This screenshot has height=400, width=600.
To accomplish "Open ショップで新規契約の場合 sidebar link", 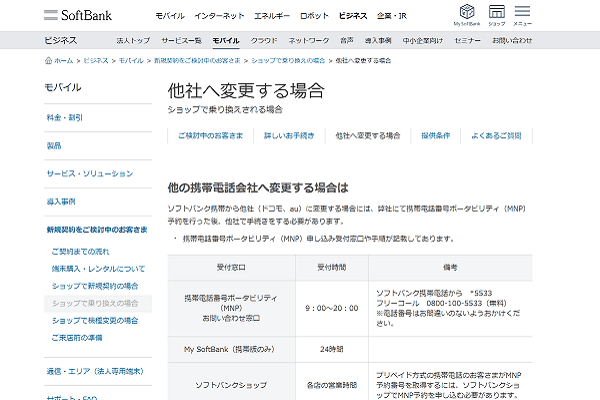I will [95, 286].
